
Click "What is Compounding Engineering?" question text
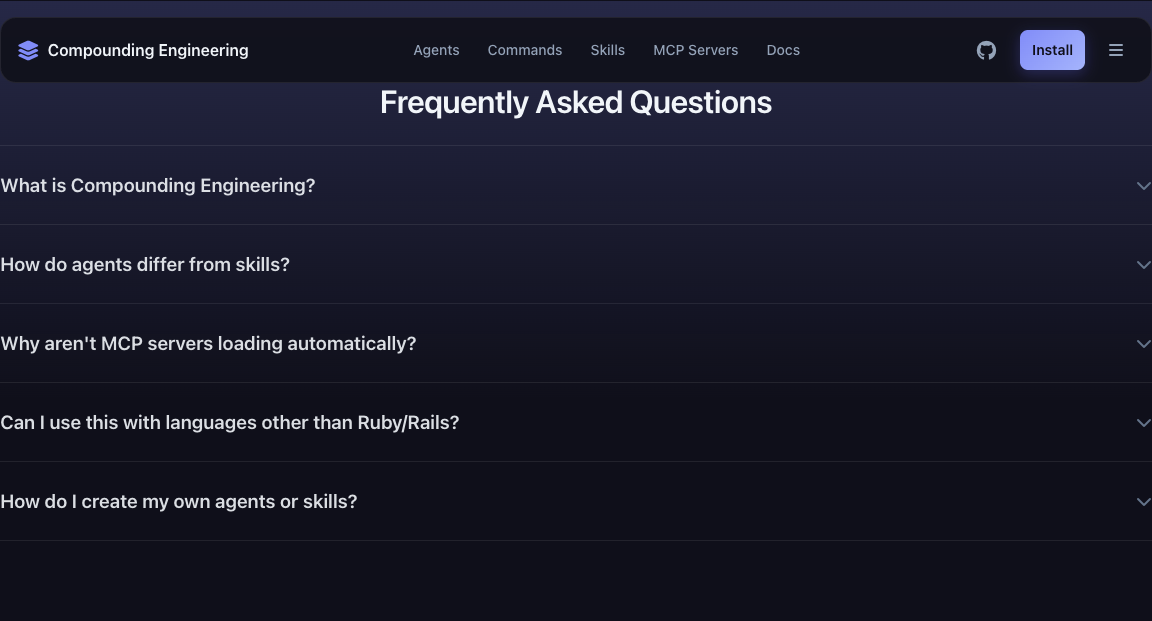[158, 186]
